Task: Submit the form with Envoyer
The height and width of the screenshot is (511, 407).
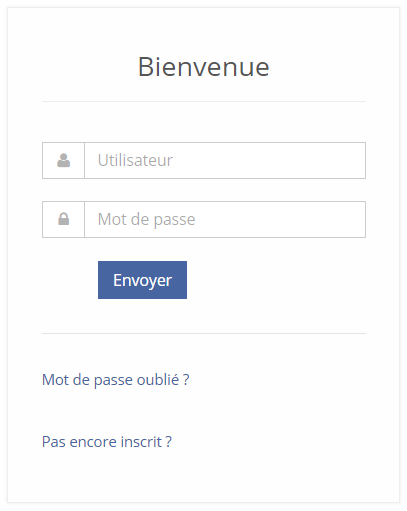Action: [x=142, y=280]
